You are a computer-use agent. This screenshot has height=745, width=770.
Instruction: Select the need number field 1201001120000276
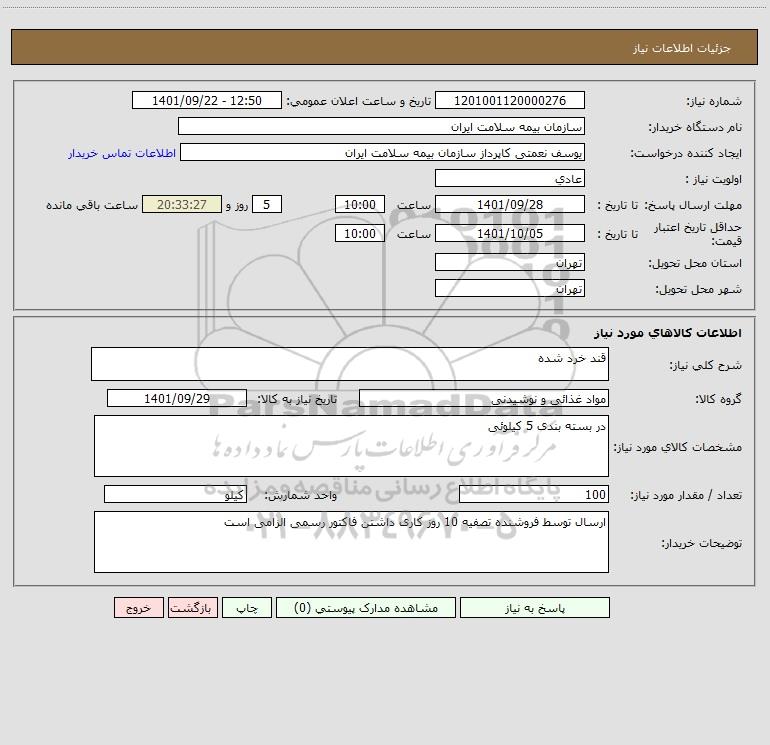coord(510,100)
